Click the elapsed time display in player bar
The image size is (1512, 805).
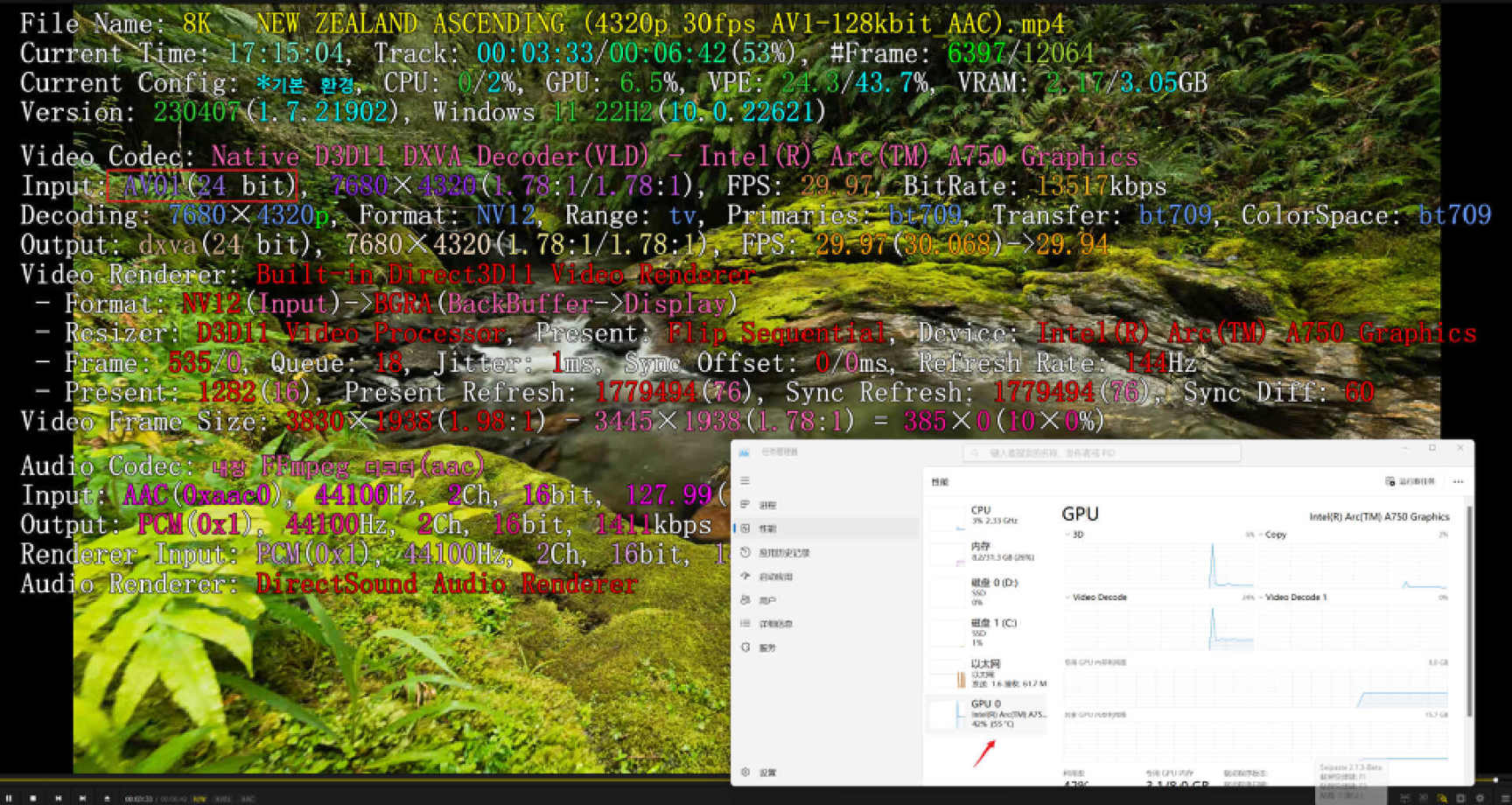pyautogui.click(x=138, y=799)
